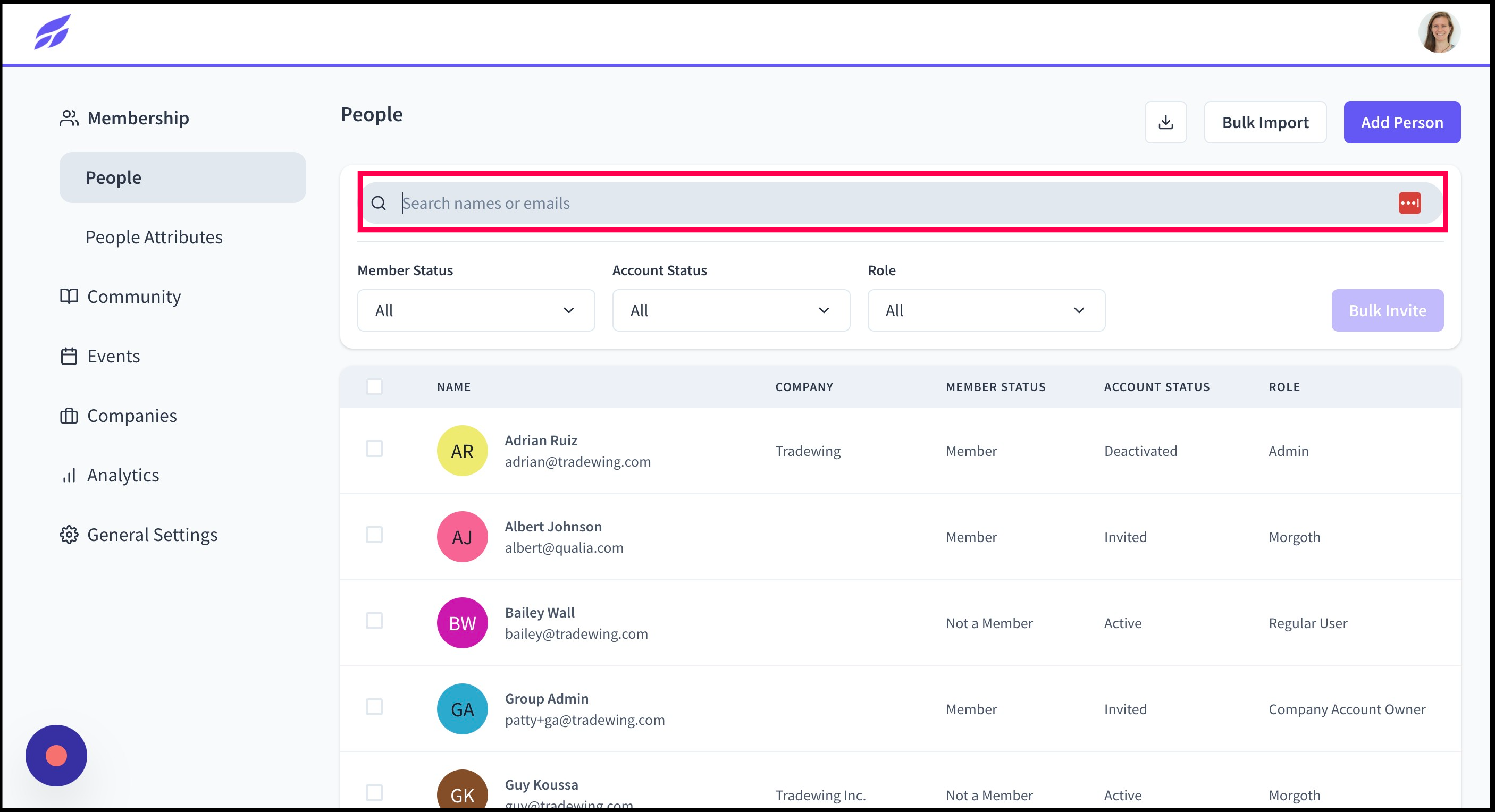Open the Account Status dropdown
1495x812 pixels.
[x=731, y=310]
